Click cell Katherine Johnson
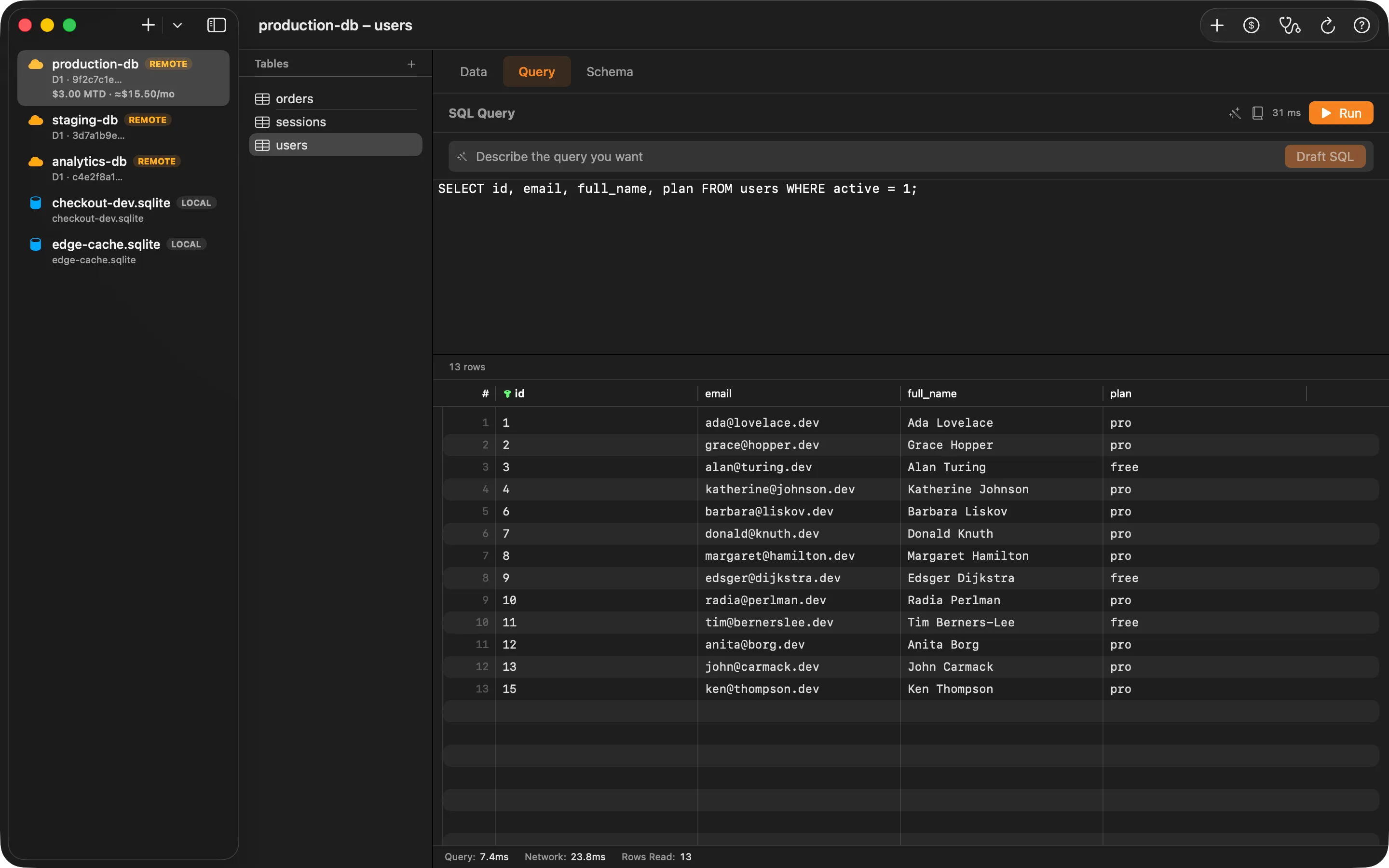 967,489
